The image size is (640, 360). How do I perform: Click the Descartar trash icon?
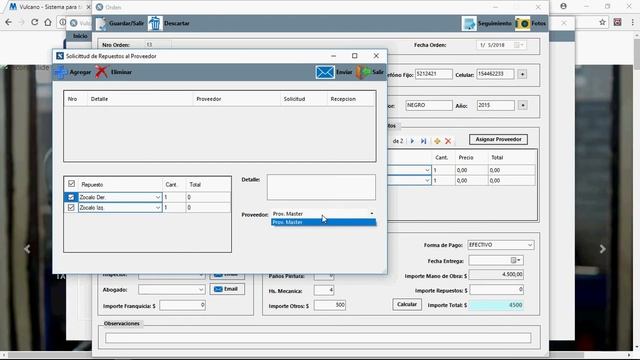pos(155,23)
